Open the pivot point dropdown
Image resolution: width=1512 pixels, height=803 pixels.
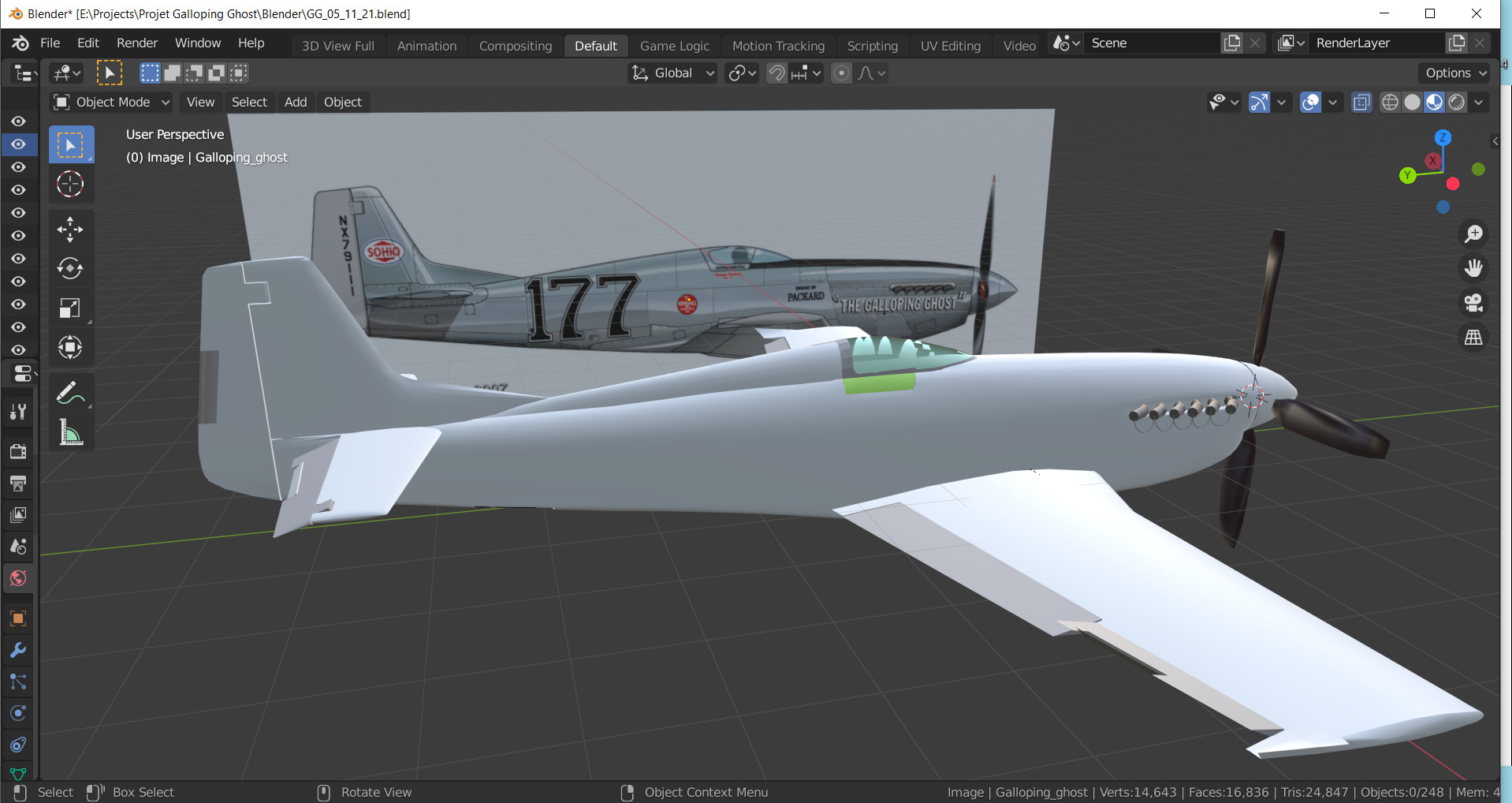743,73
